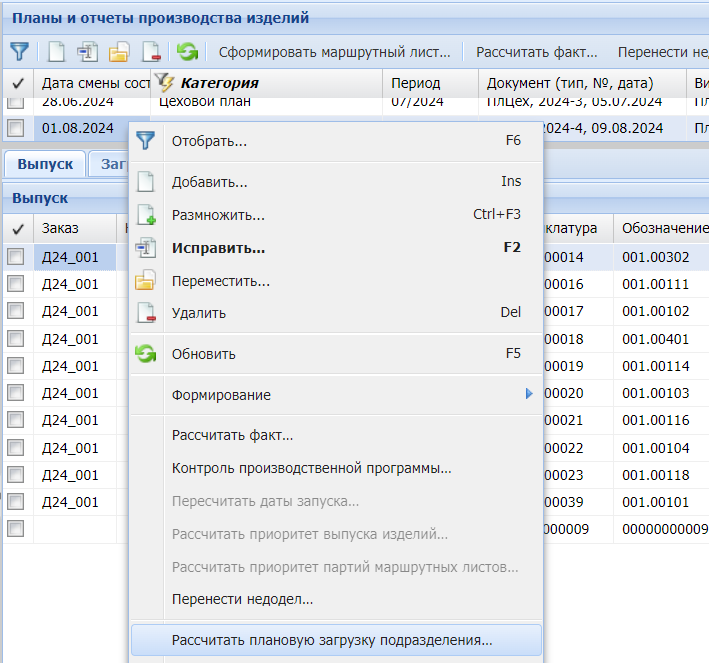
Task: Choose Размножить... in the context menu
Action: (218, 214)
